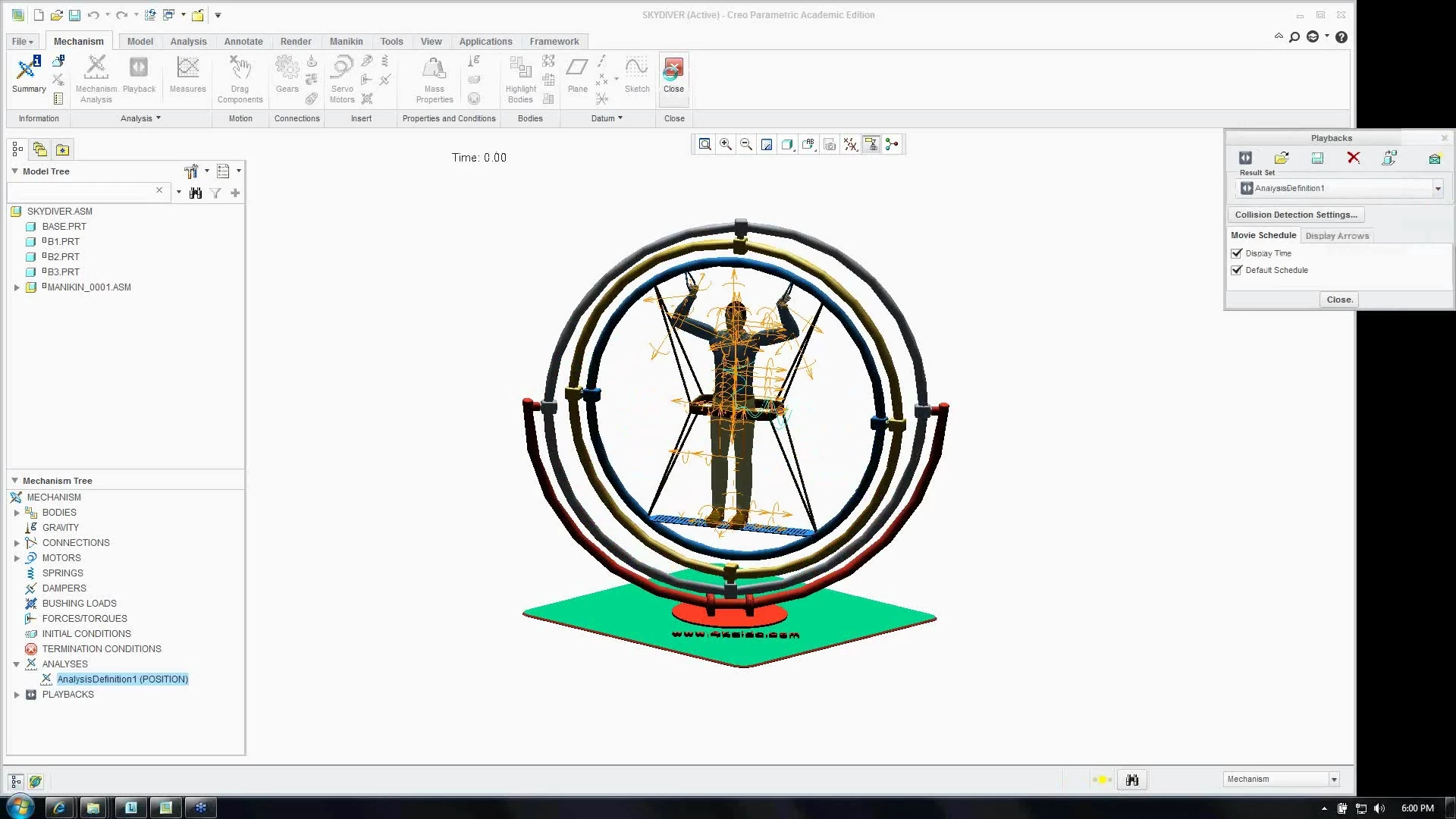Open the Result Set AnalysisDefinition1 dropdown

[1437, 188]
